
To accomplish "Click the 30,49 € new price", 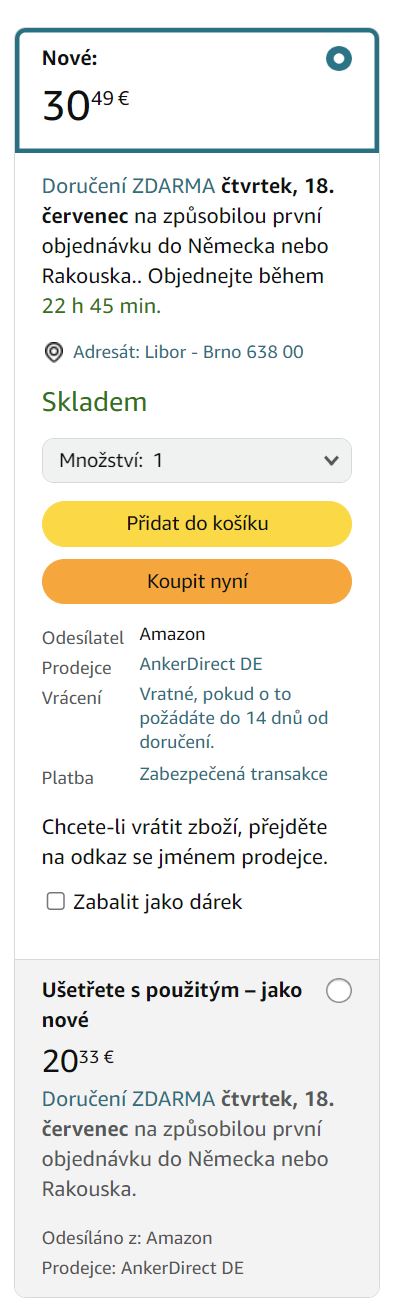I will (86, 103).
